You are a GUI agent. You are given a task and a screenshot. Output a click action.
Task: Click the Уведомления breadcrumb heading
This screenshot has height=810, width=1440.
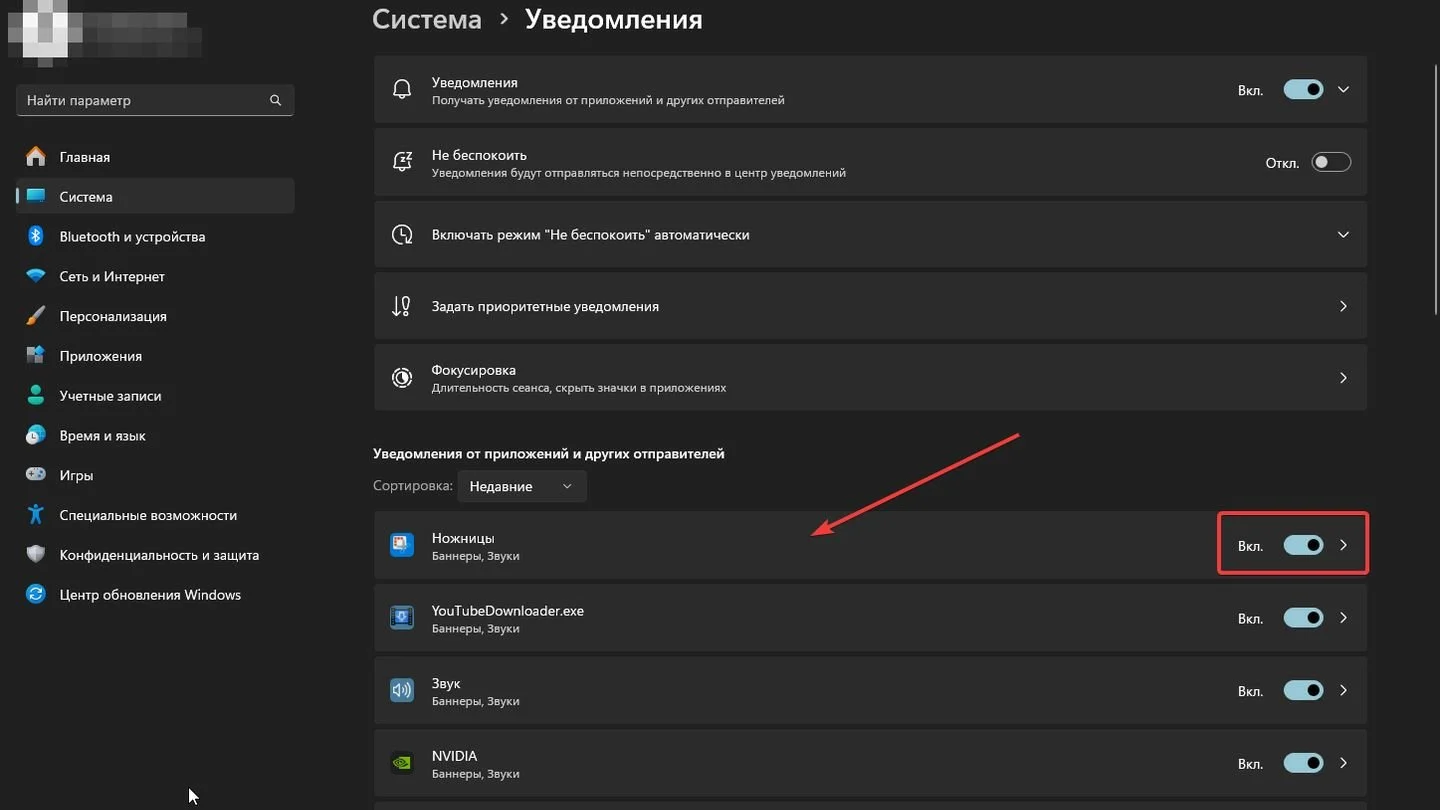(x=614, y=19)
